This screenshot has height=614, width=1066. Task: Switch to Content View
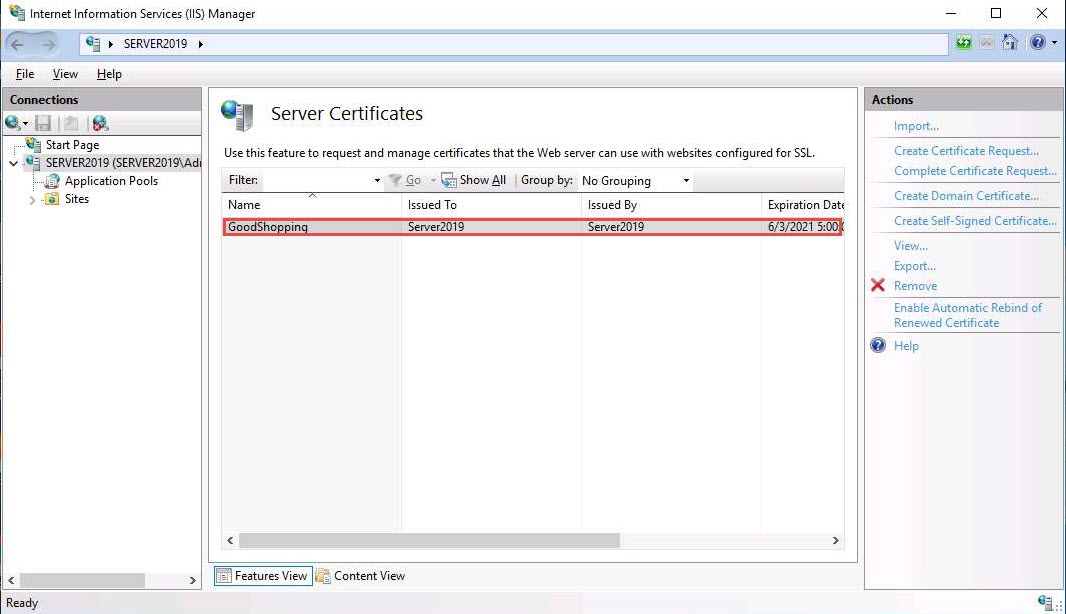(360, 576)
